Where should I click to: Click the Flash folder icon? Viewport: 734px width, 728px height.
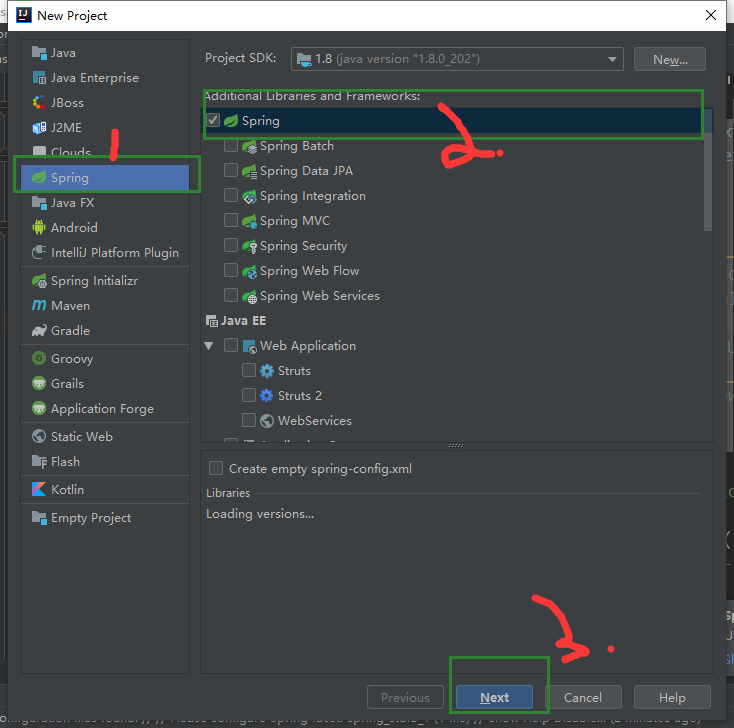coord(39,462)
